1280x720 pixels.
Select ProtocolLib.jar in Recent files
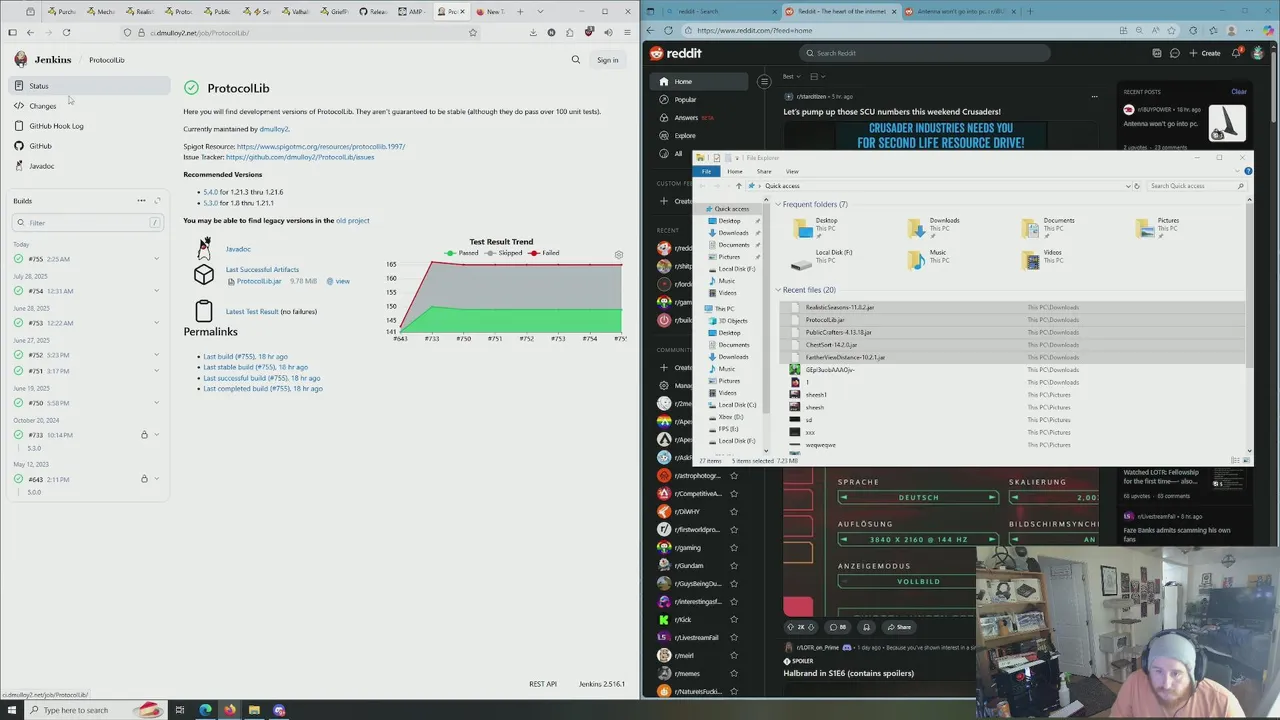coord(1012,320)
